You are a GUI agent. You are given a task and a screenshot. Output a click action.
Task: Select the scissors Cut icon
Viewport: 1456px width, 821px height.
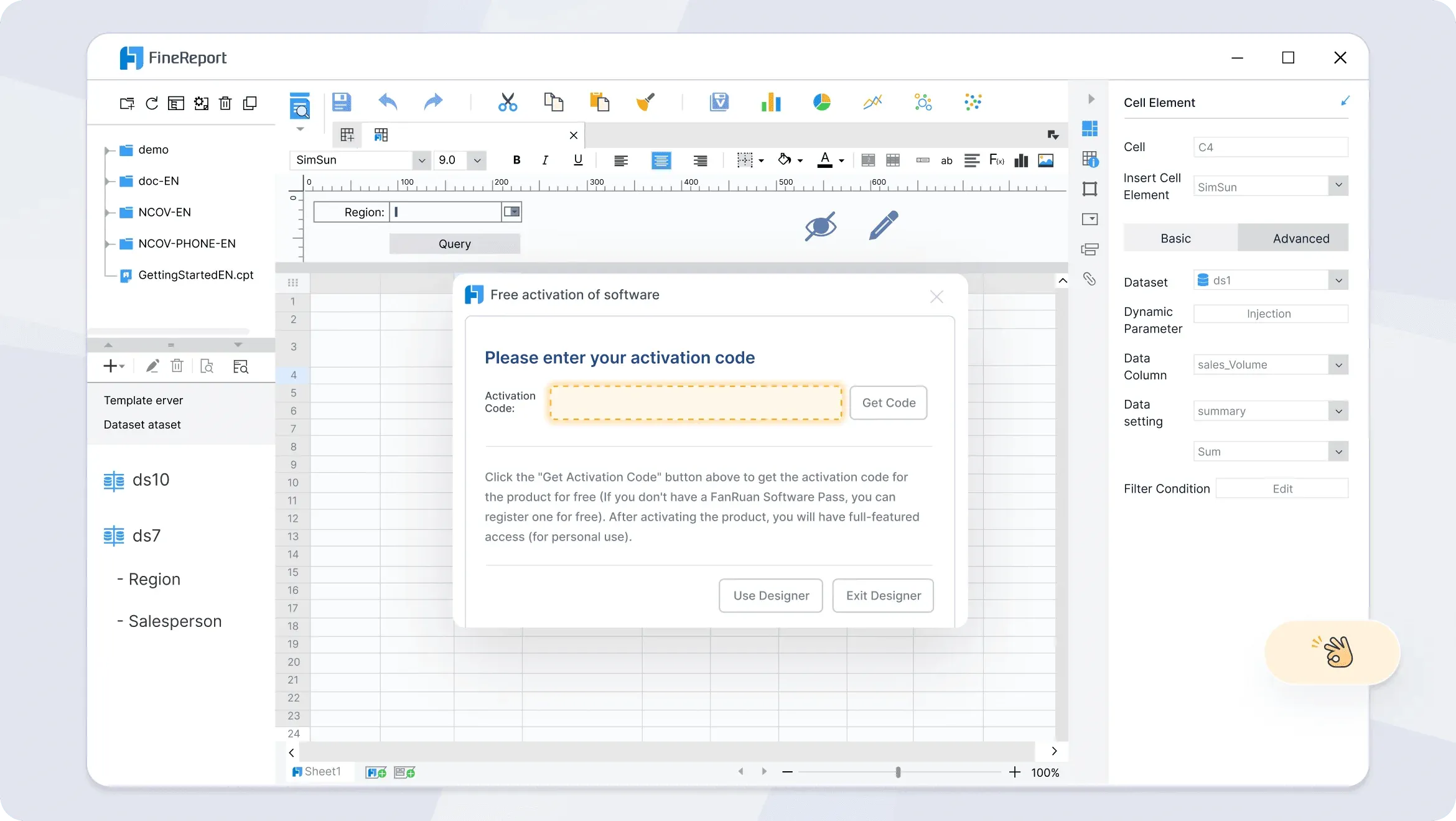pyautogui.click(x=508, y=102)
